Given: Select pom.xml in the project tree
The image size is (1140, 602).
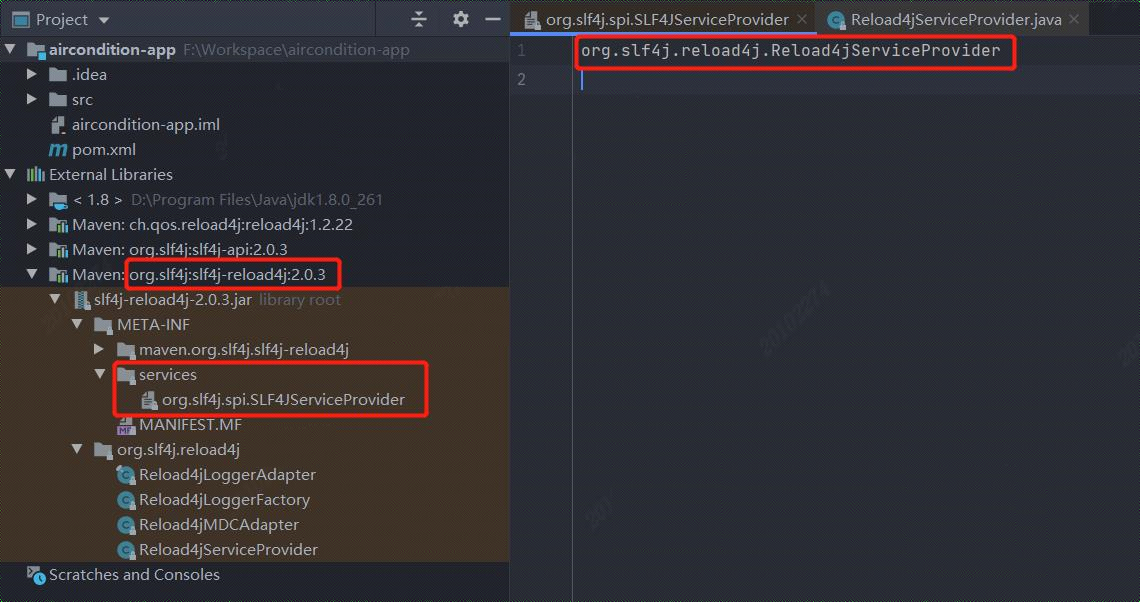Looking at the screenshot, I should pyautogui.click(x=104, y=149).
